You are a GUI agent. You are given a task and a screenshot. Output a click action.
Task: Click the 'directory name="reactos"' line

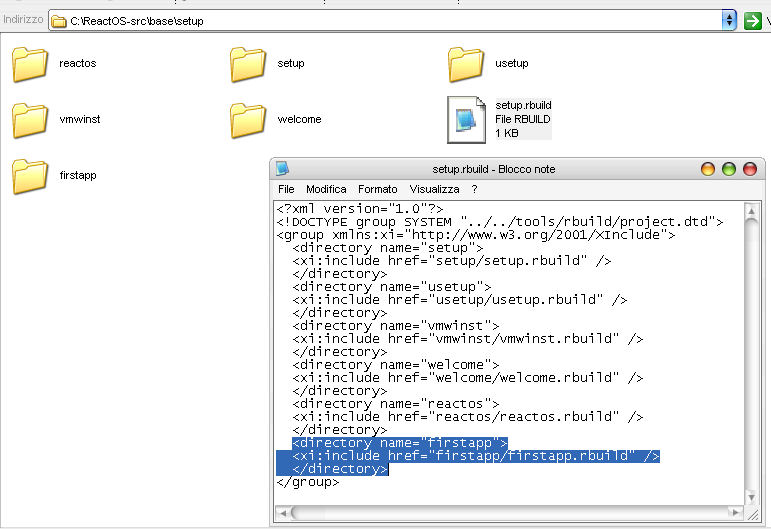[x=395, y=404]
